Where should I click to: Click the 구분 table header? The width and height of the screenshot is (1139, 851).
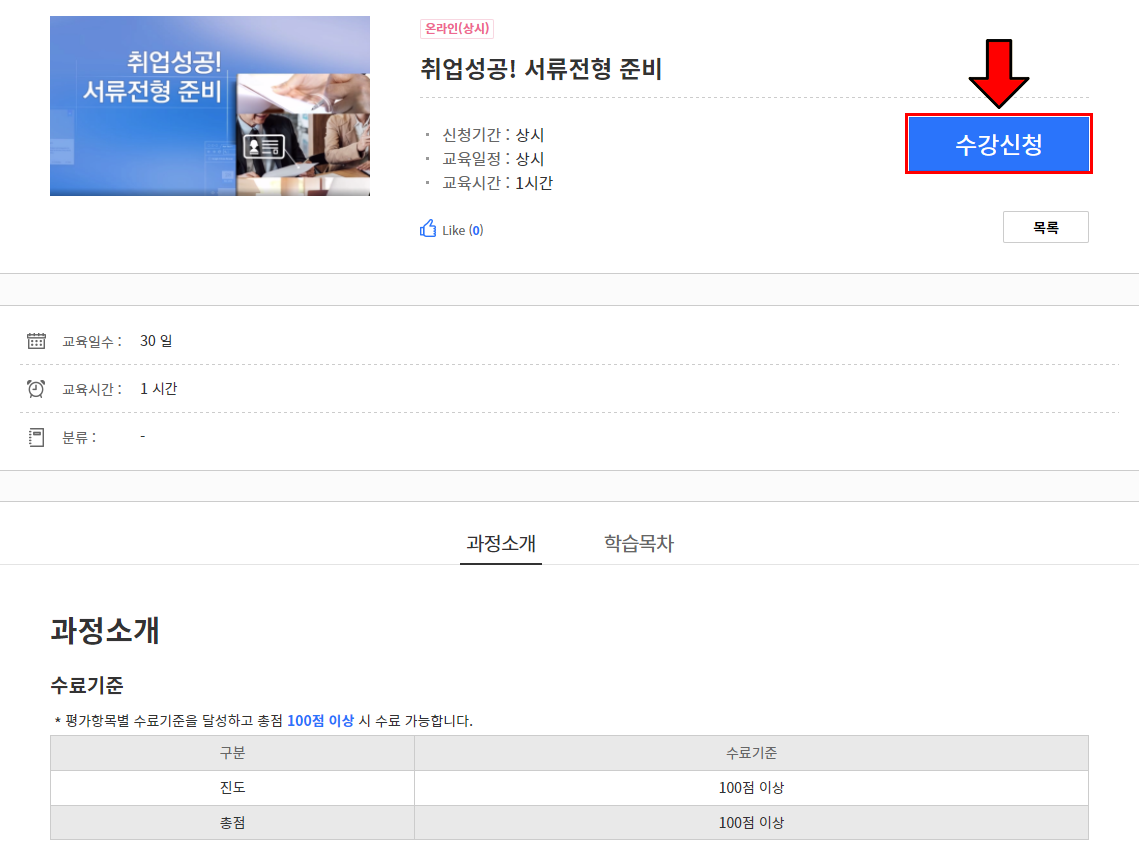232,753
